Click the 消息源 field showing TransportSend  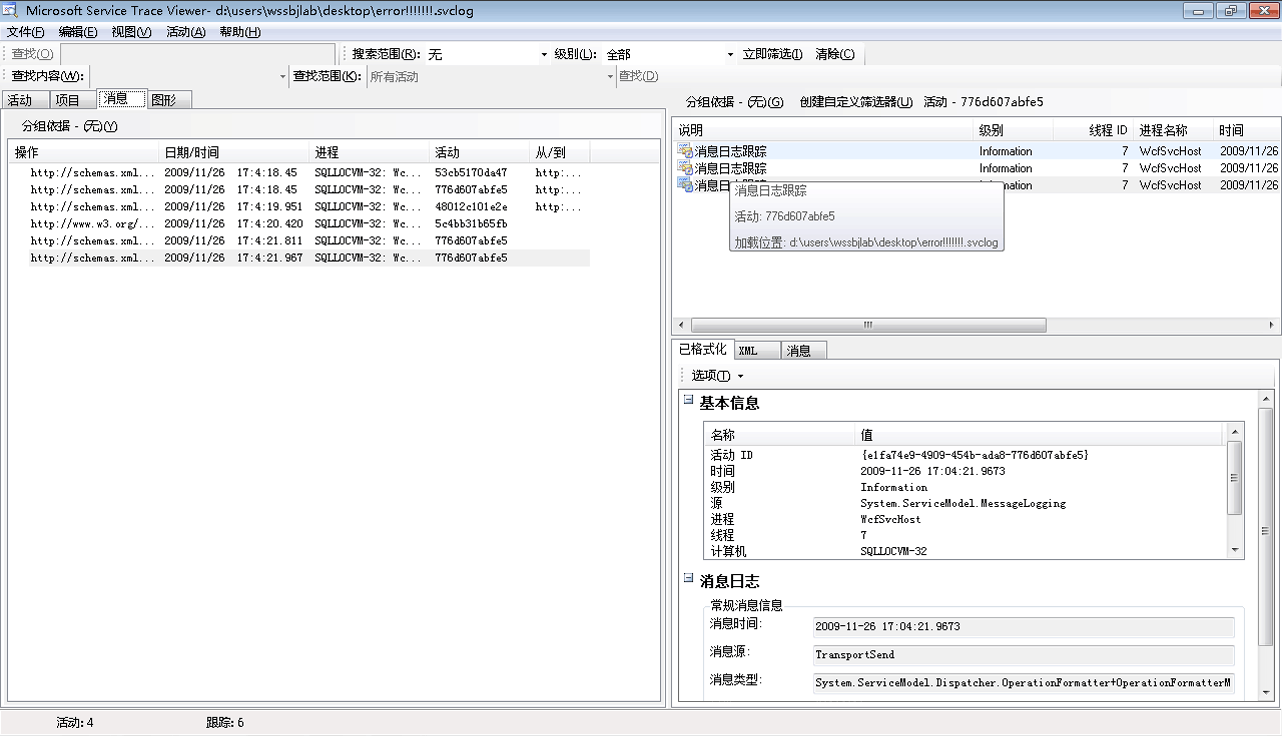pos(1024,655)
